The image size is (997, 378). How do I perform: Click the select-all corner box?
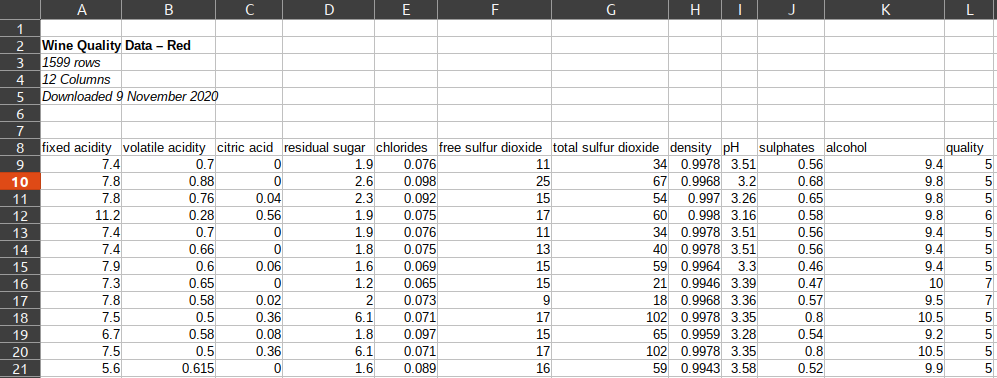tap(20, 10)
